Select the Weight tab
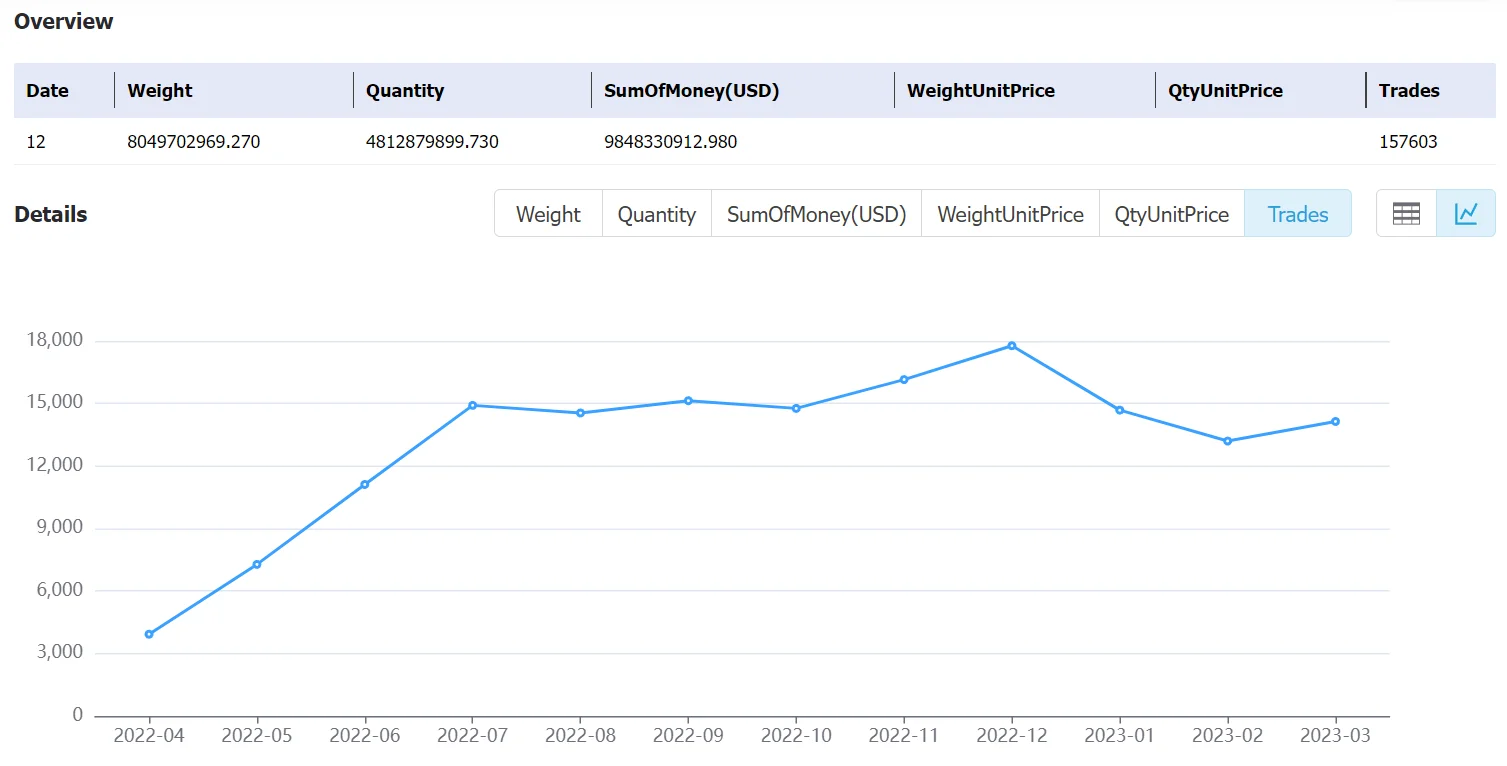 [548, 214]
